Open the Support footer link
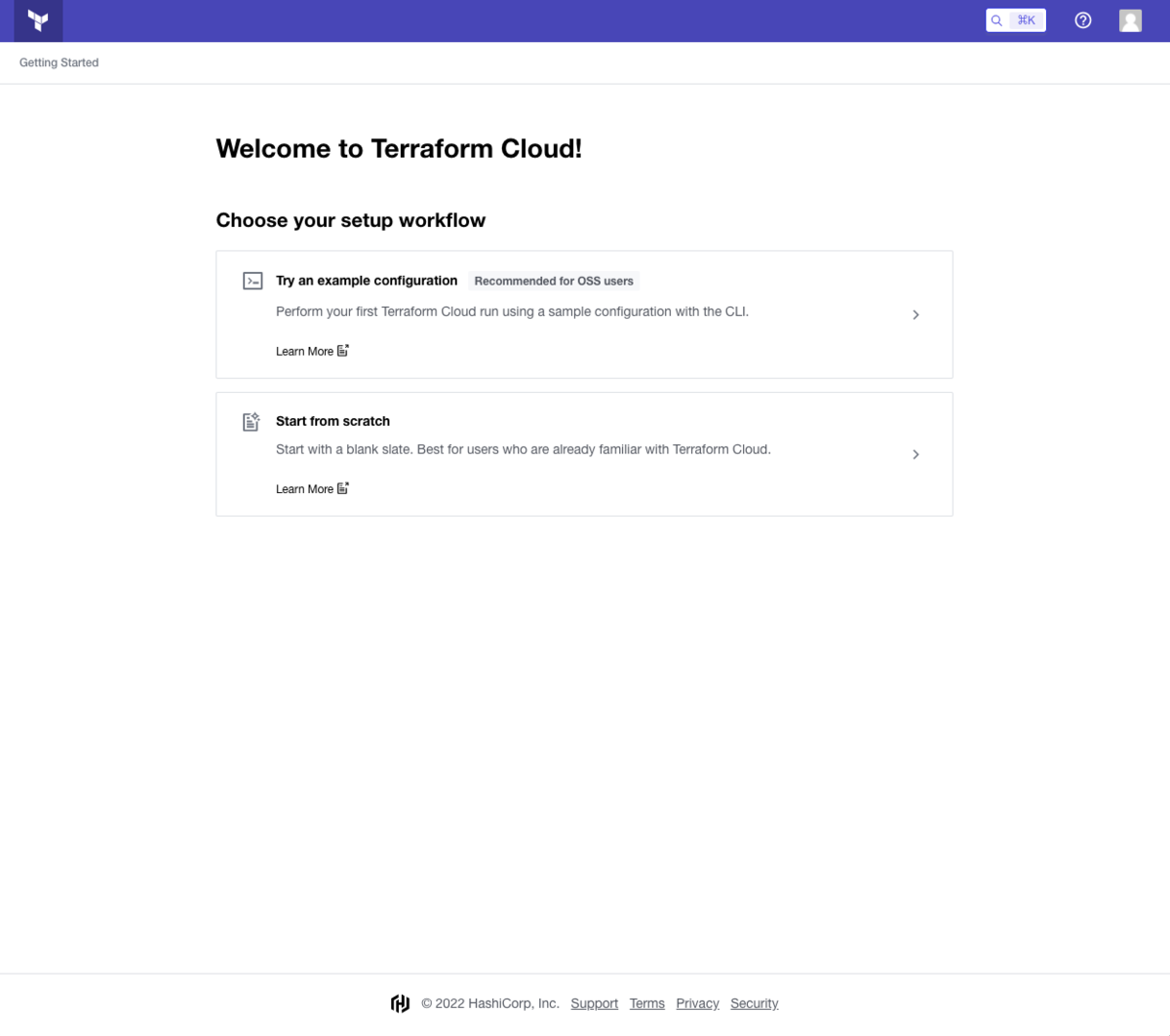1170x1036 pixels. tap(595, 1004)
